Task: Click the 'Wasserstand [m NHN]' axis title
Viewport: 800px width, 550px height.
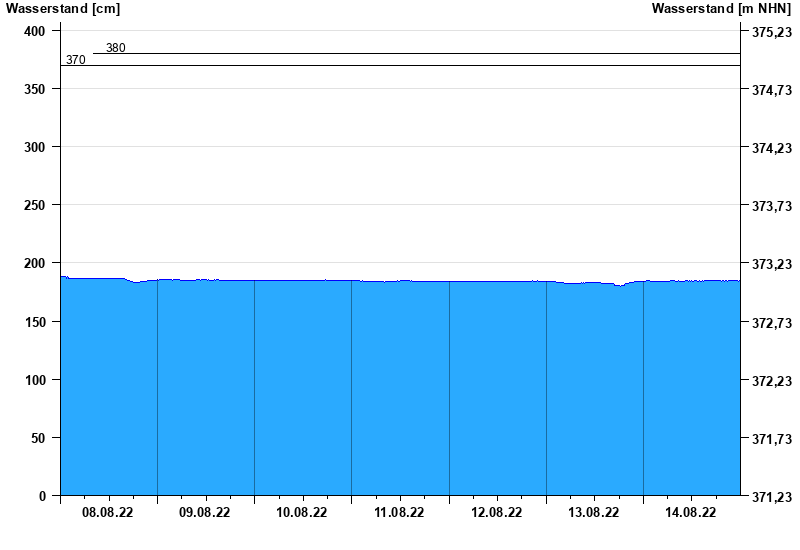Action: click(x=721, y=9)
